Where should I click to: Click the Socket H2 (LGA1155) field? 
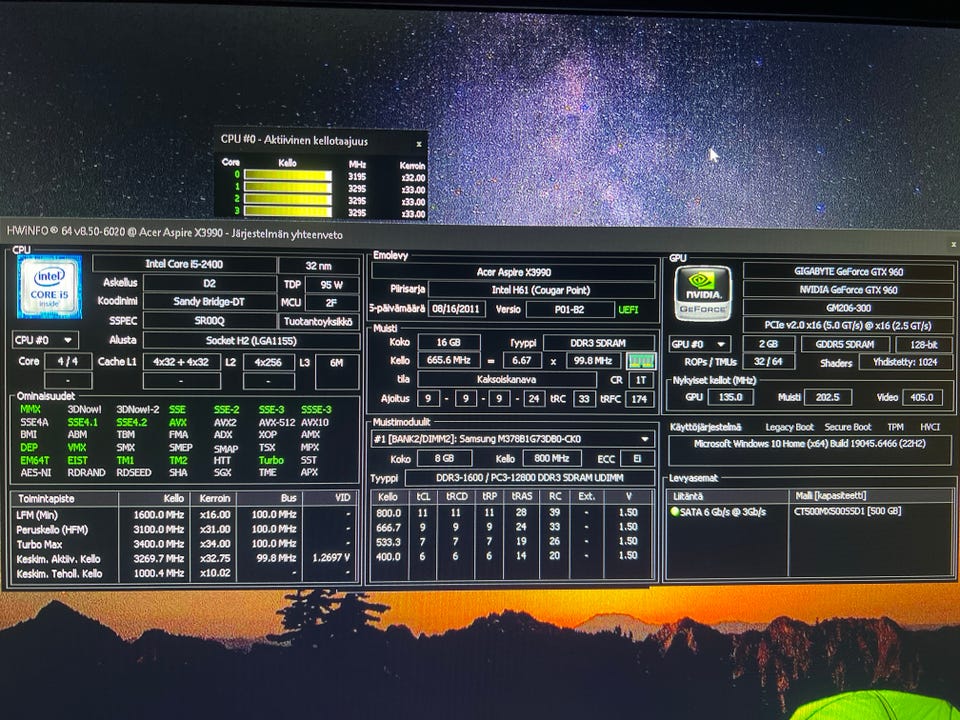pos(251,340)
